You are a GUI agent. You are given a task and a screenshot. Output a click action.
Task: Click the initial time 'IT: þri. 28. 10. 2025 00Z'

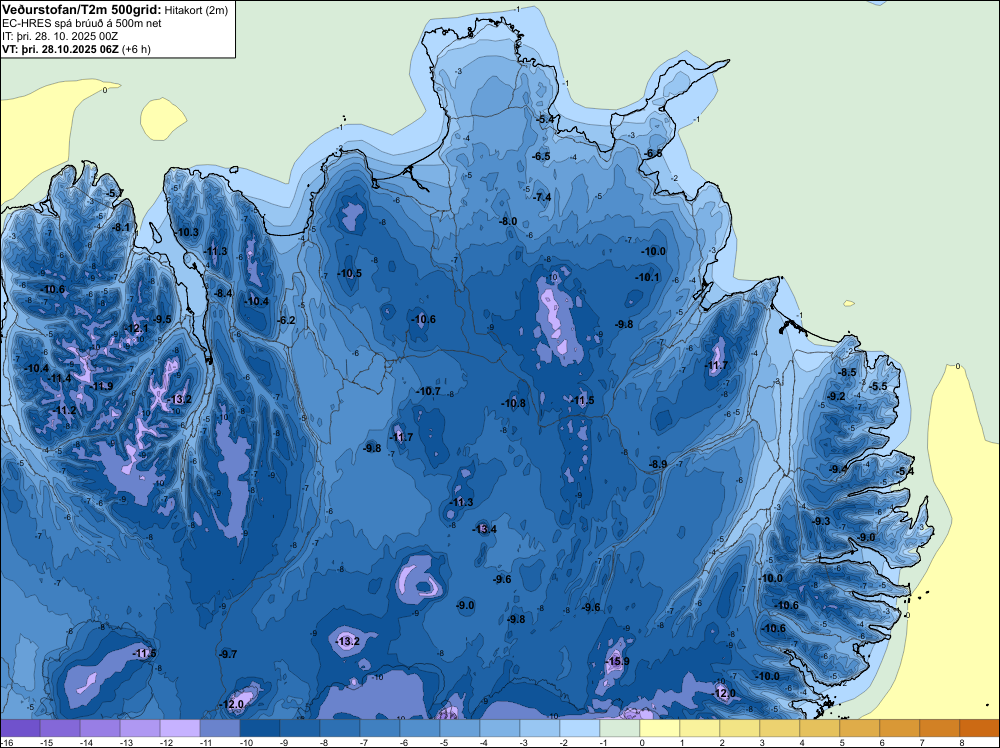[60, 36]
